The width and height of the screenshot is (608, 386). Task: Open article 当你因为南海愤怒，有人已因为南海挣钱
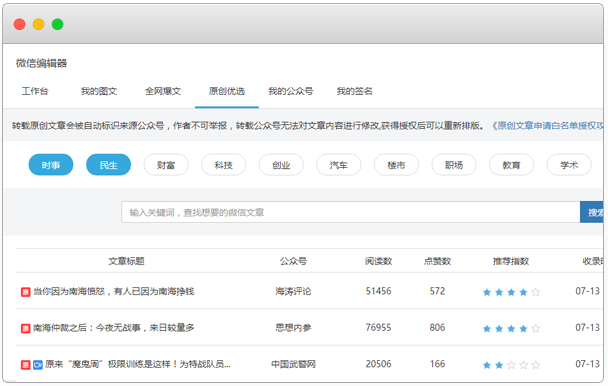point(114,291)
